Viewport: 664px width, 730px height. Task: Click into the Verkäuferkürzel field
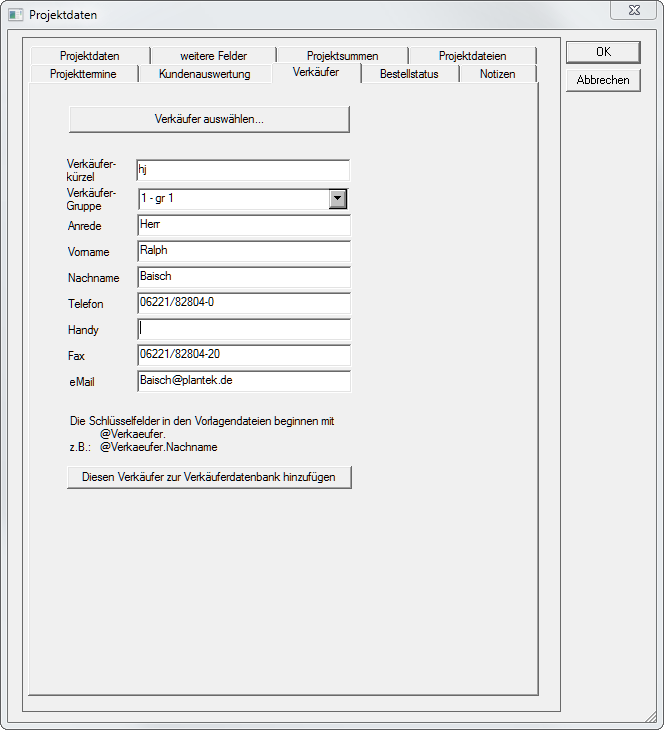[x=243, y=171]
